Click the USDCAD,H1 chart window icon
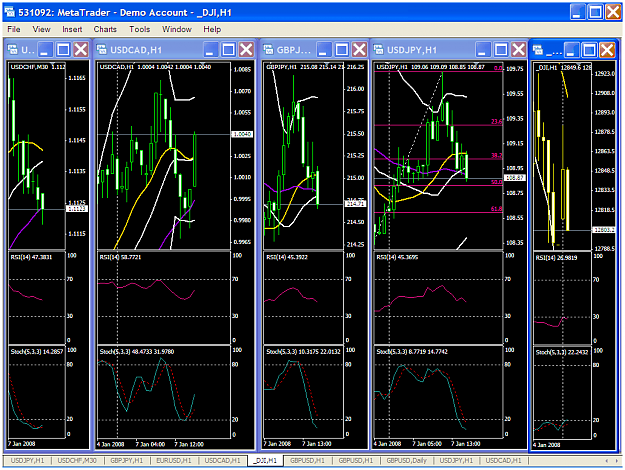625x470 pixels. click(102, 49)
